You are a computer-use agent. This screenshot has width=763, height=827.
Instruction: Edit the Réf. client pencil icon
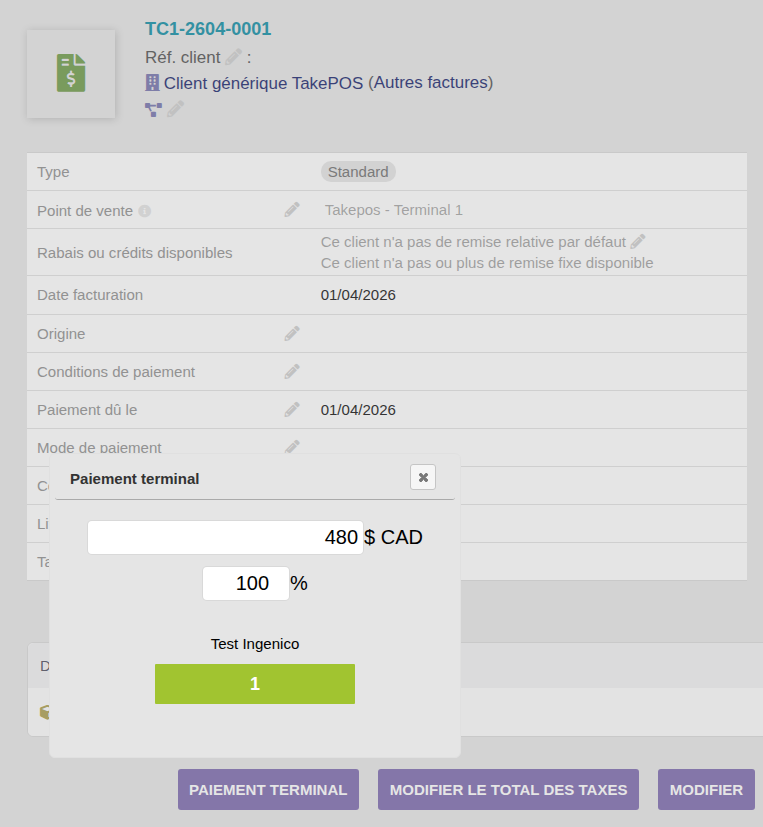(x=234, y=57)
